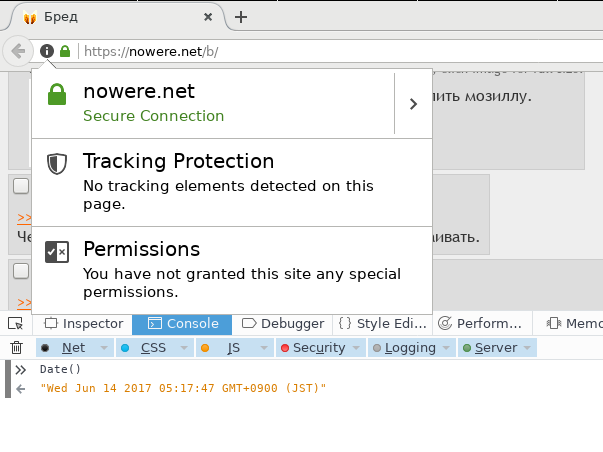Viewport: 603px width, 452px height.
Task: Click into the address bar URL field
Action: tap(338, 51)
